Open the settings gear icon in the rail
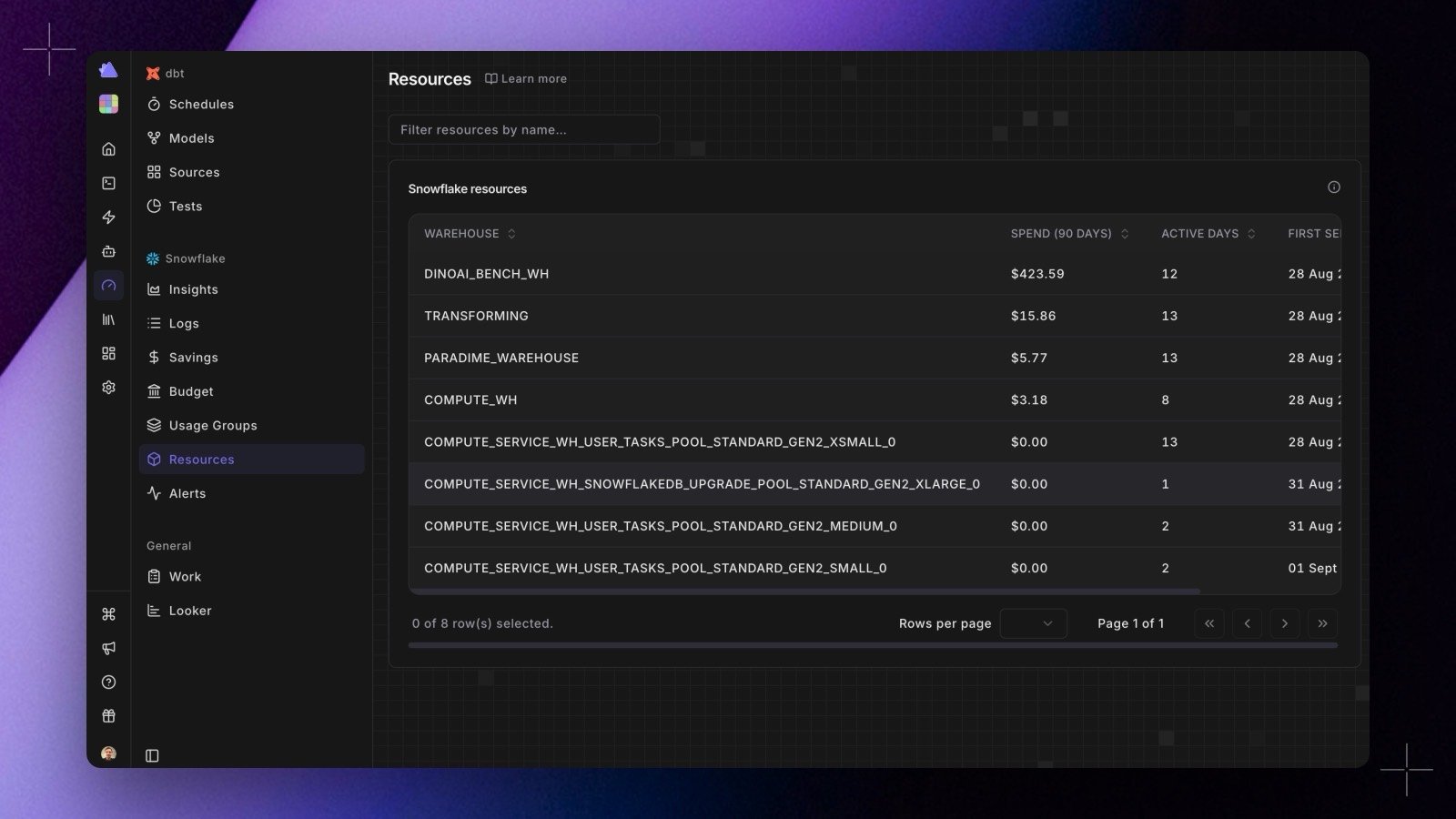Image resolution: width=1456 pixels, height=819 pixels. pyautogui.click(x=108, y=388)
